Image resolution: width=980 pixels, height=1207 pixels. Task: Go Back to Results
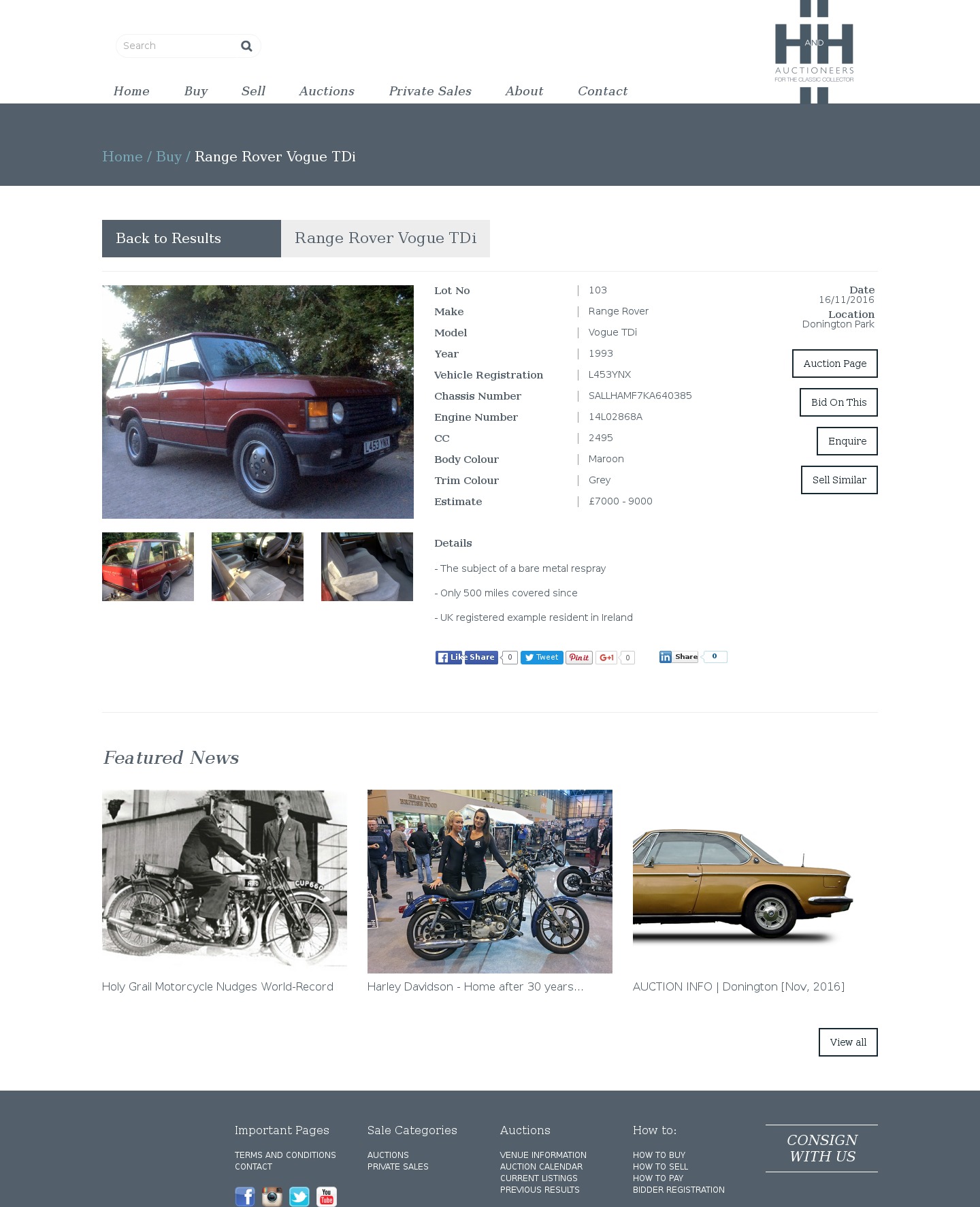[x=191, y=238]
